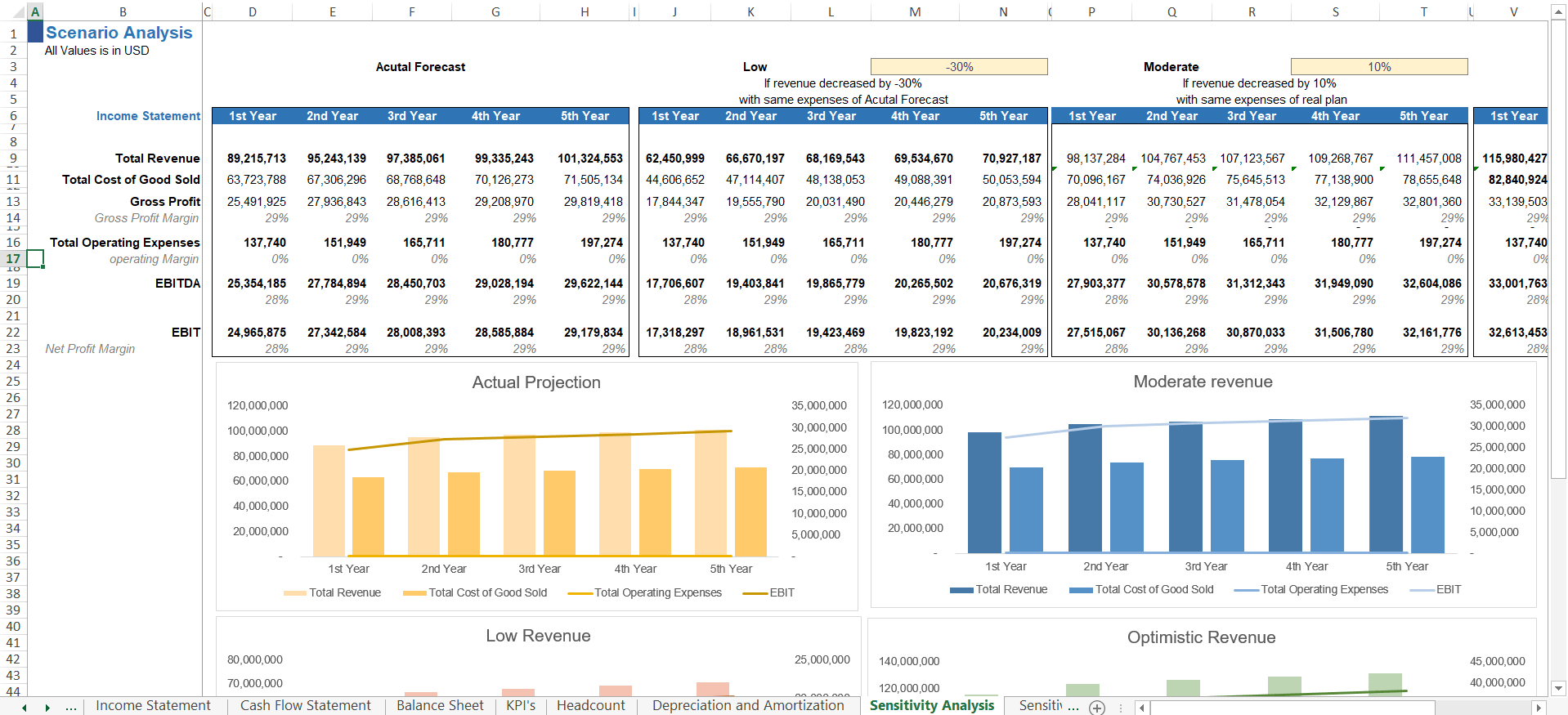The width and height of the screenshot is (1568, 715).
Task: Switch to the Income Statement sheet tab
Action: (x=153, y=706)
